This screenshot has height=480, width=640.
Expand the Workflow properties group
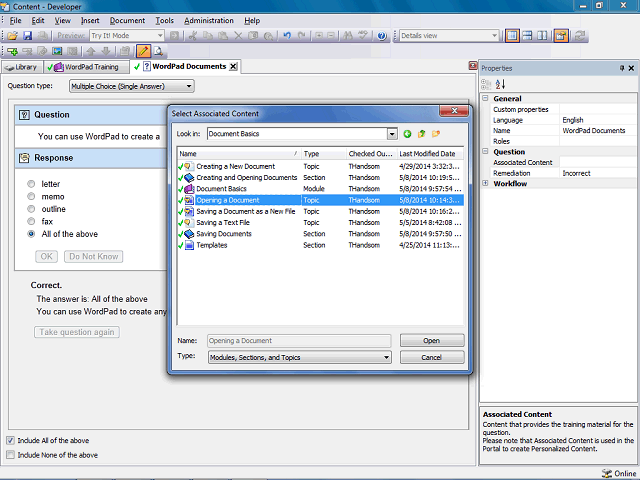click(485, 183)
